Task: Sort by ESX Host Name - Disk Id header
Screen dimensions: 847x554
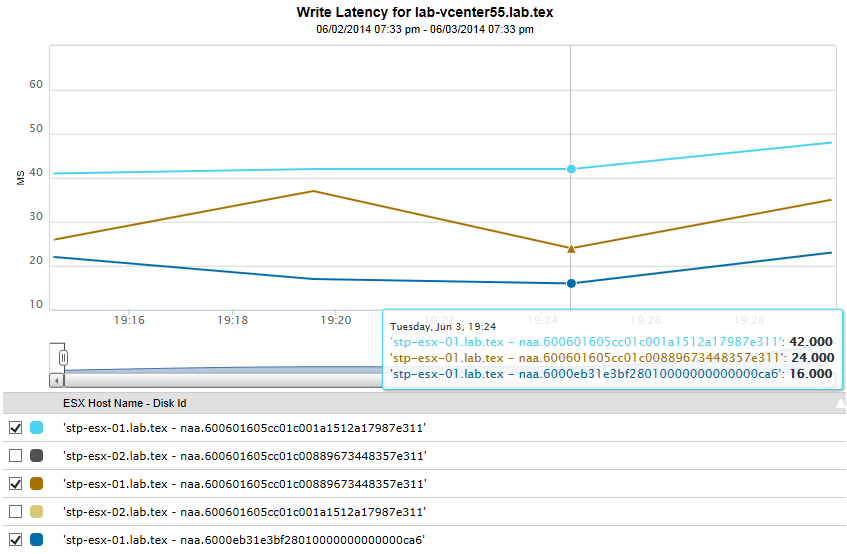Action: 124,403
